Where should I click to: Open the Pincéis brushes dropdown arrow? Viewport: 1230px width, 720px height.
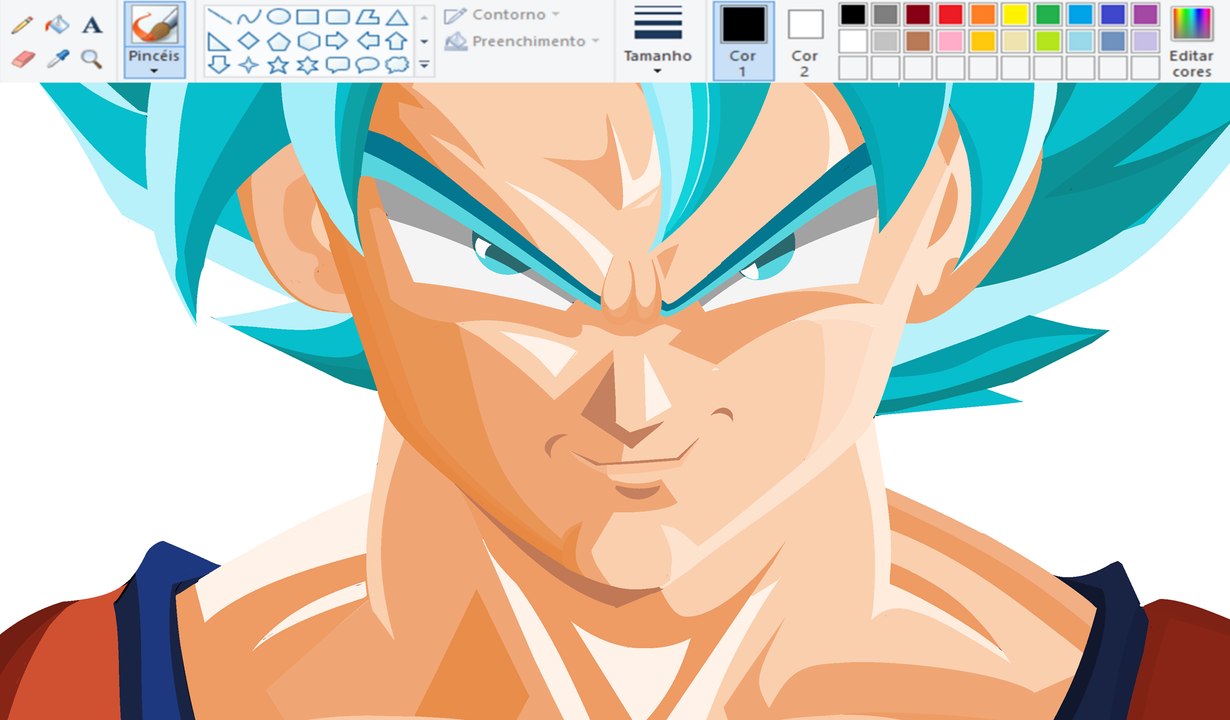(155, 71)
